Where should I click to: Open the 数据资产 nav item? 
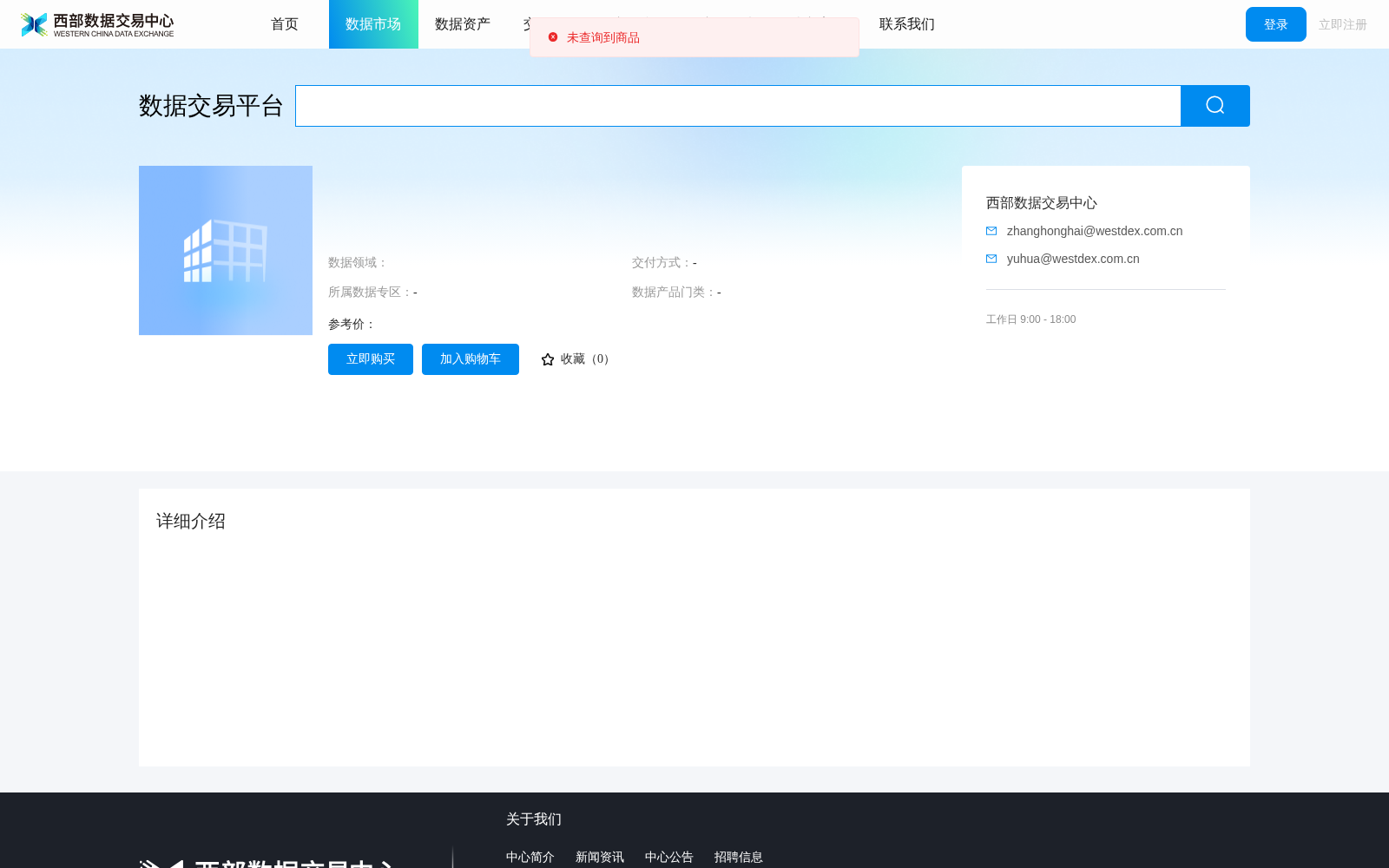pos(463,24)
